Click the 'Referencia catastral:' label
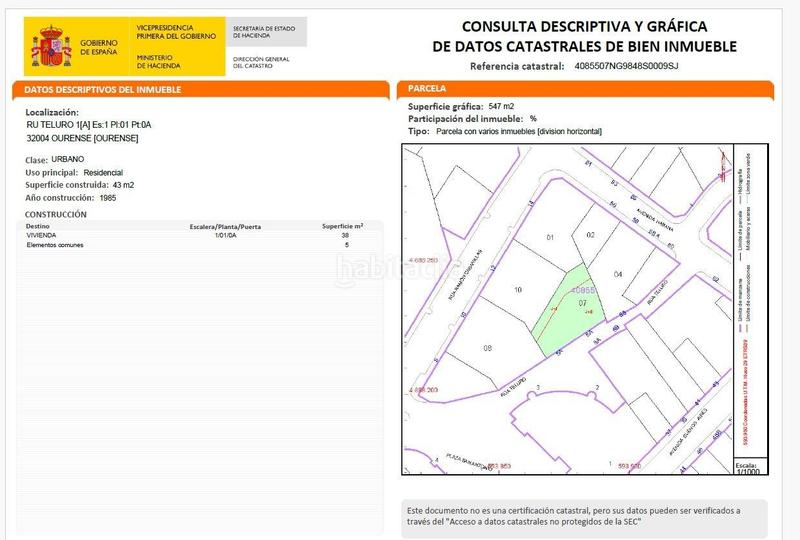 pos(517,66)
